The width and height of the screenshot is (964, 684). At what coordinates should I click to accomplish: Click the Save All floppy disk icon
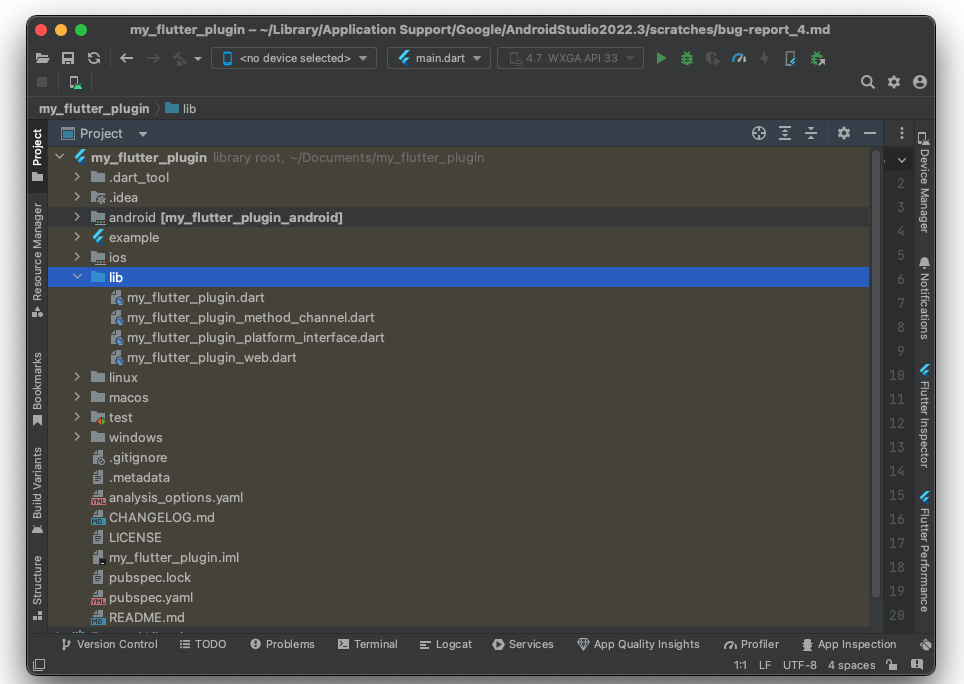coord(68,59)
